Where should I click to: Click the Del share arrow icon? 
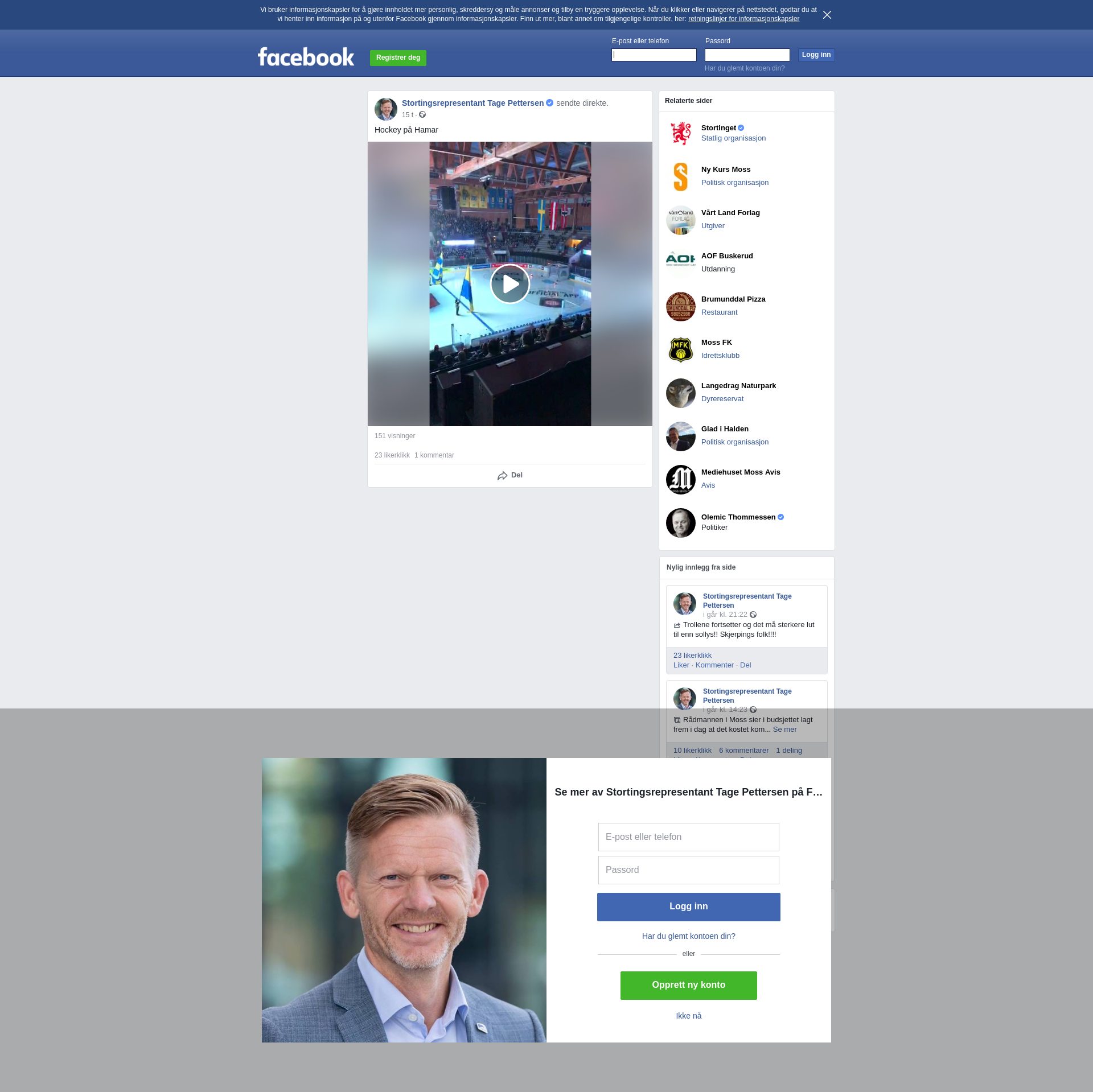[502, 476]
